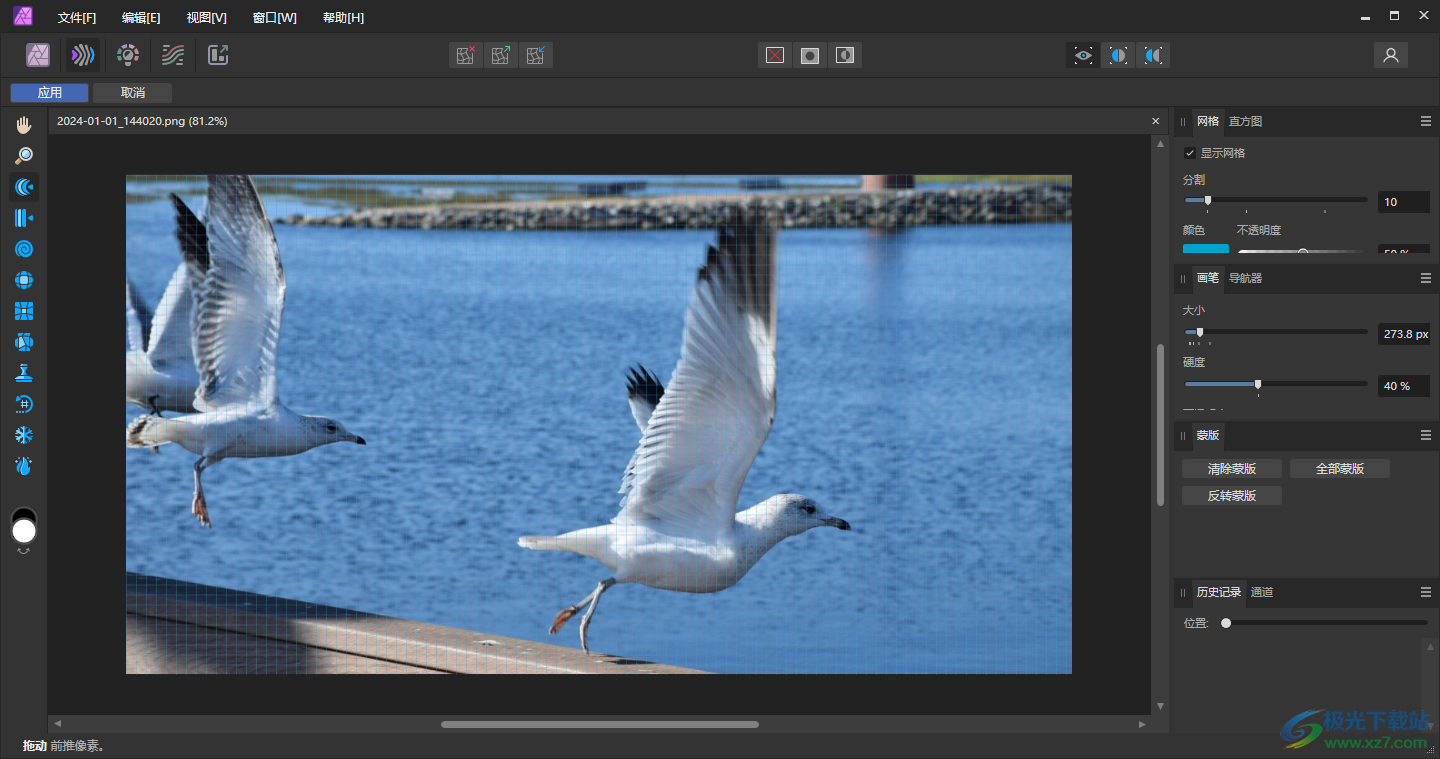Open the 网格 panel options menu
1440x759 pixels.
pos(1426,121)
